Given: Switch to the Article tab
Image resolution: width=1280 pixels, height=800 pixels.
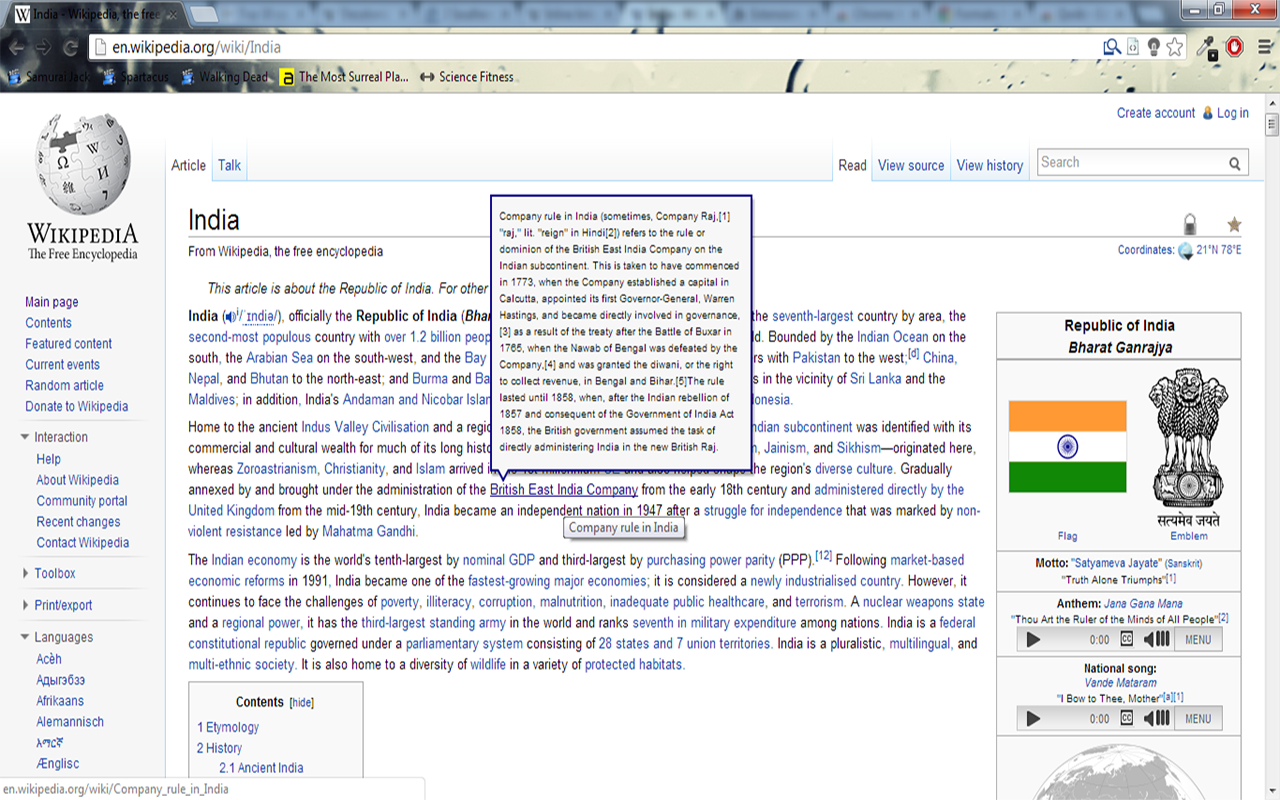Looking at the screenshot, I should click(x=188, y=165).
